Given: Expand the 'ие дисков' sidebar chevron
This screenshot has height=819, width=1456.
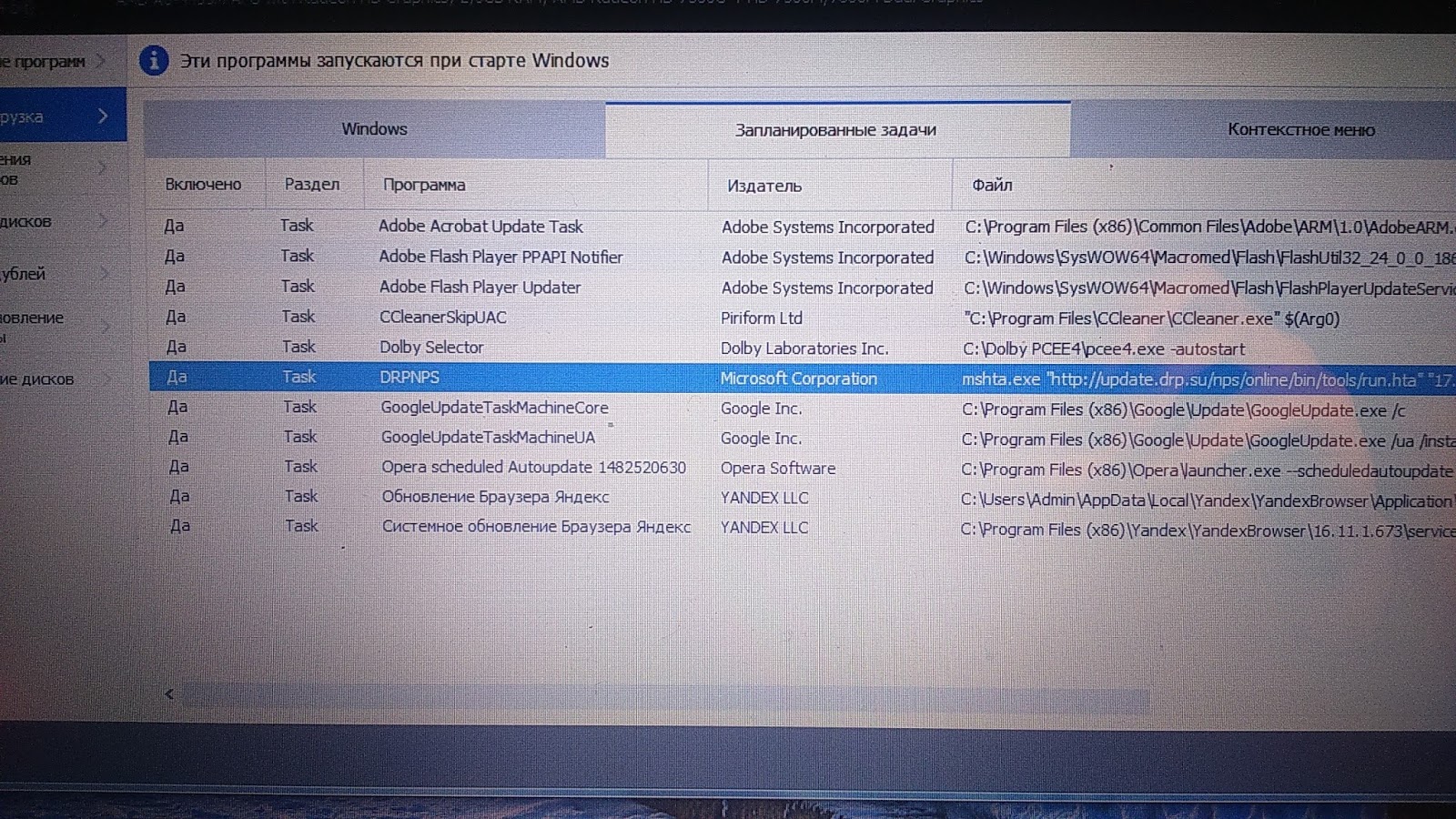Looking at the screenshot, I should click(106, 379).
